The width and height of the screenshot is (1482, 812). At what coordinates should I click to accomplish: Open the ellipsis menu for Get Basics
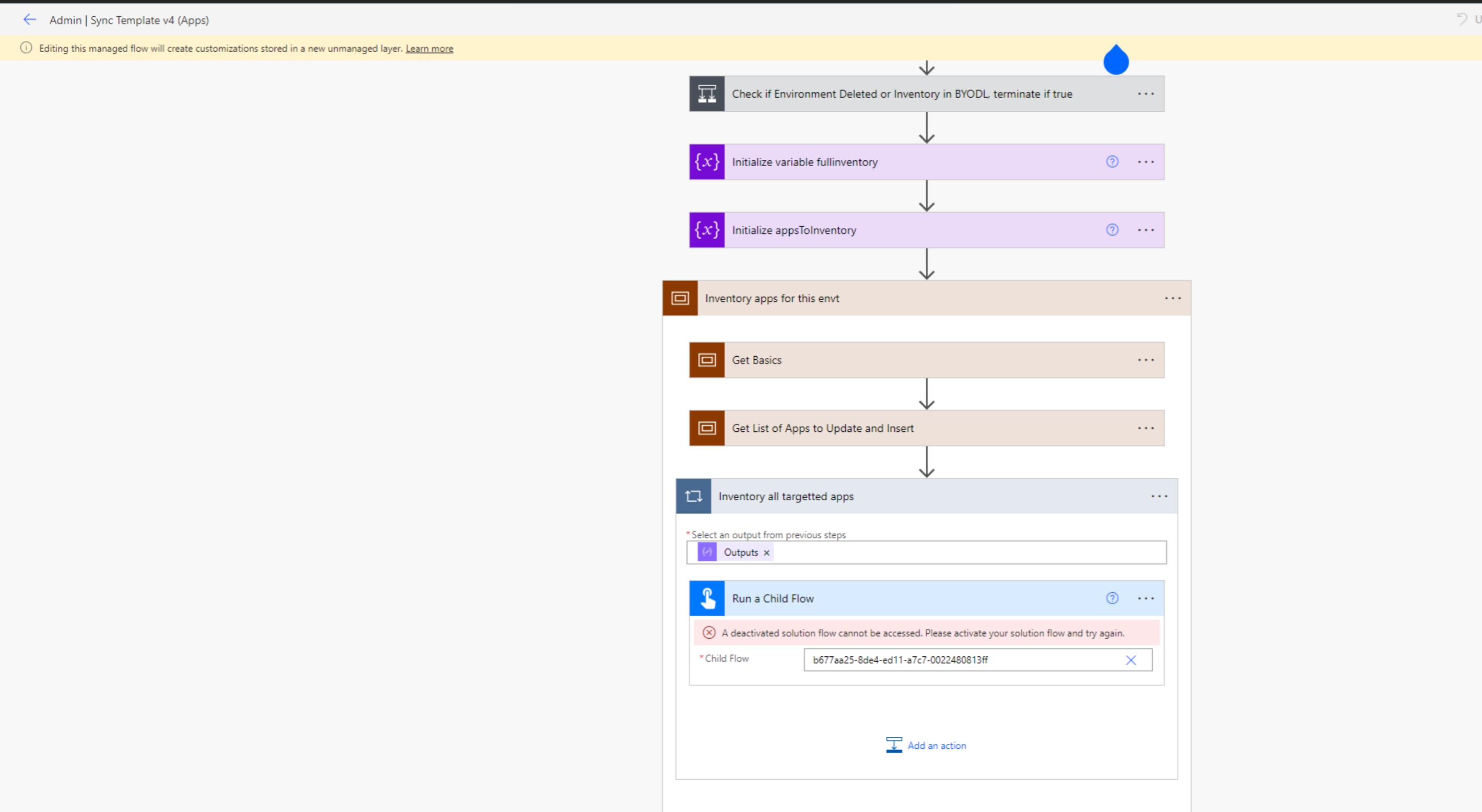[1146, 359]
